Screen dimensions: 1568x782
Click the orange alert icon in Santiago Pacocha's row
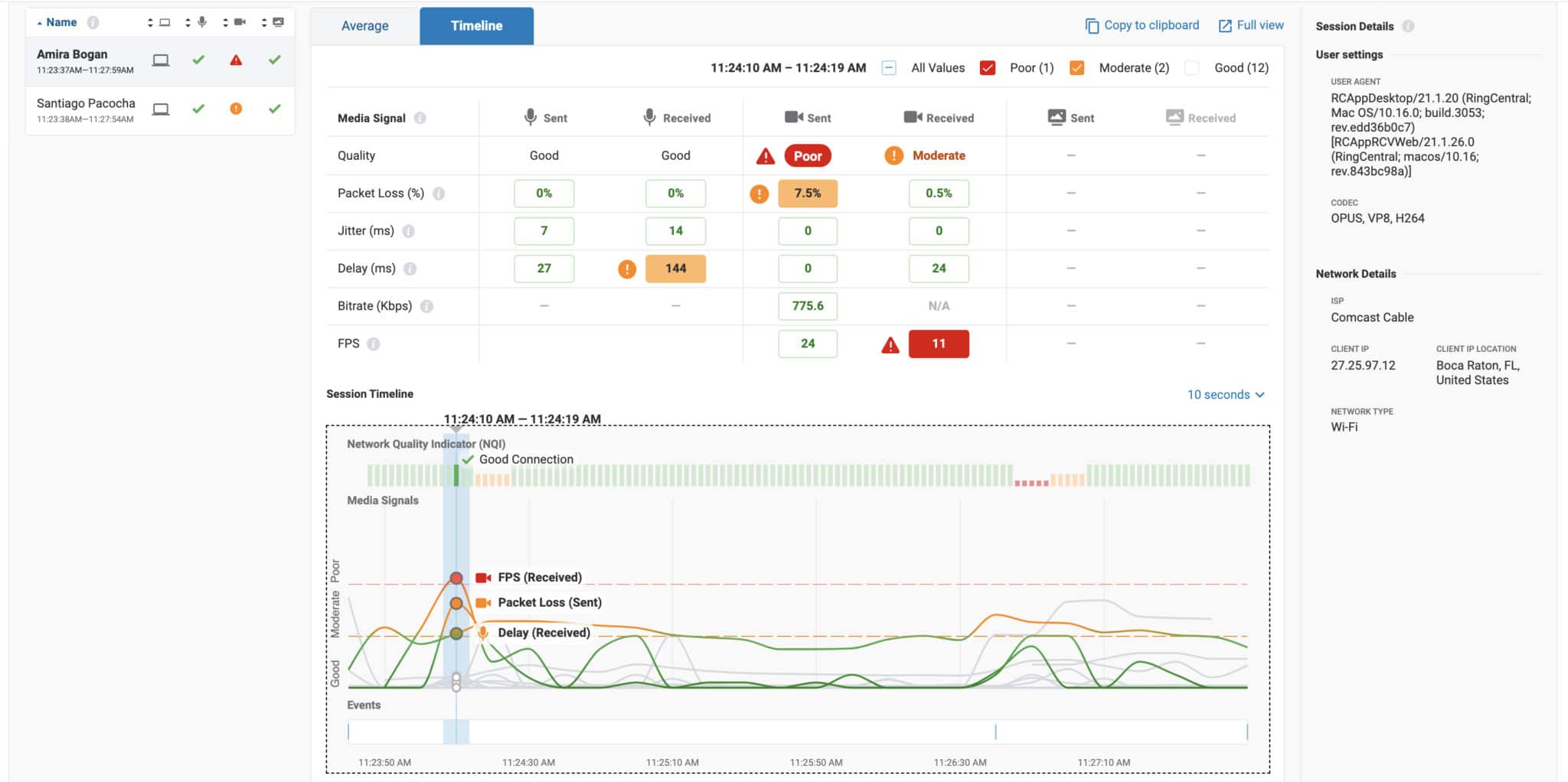pos(236,109)
